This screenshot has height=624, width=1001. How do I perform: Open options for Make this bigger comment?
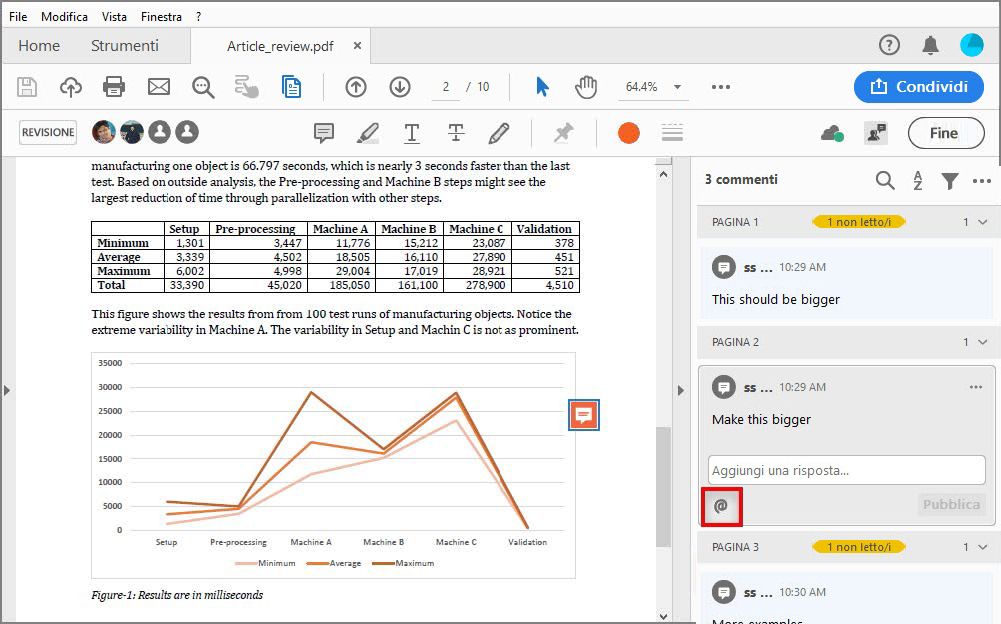click(975, 387)
